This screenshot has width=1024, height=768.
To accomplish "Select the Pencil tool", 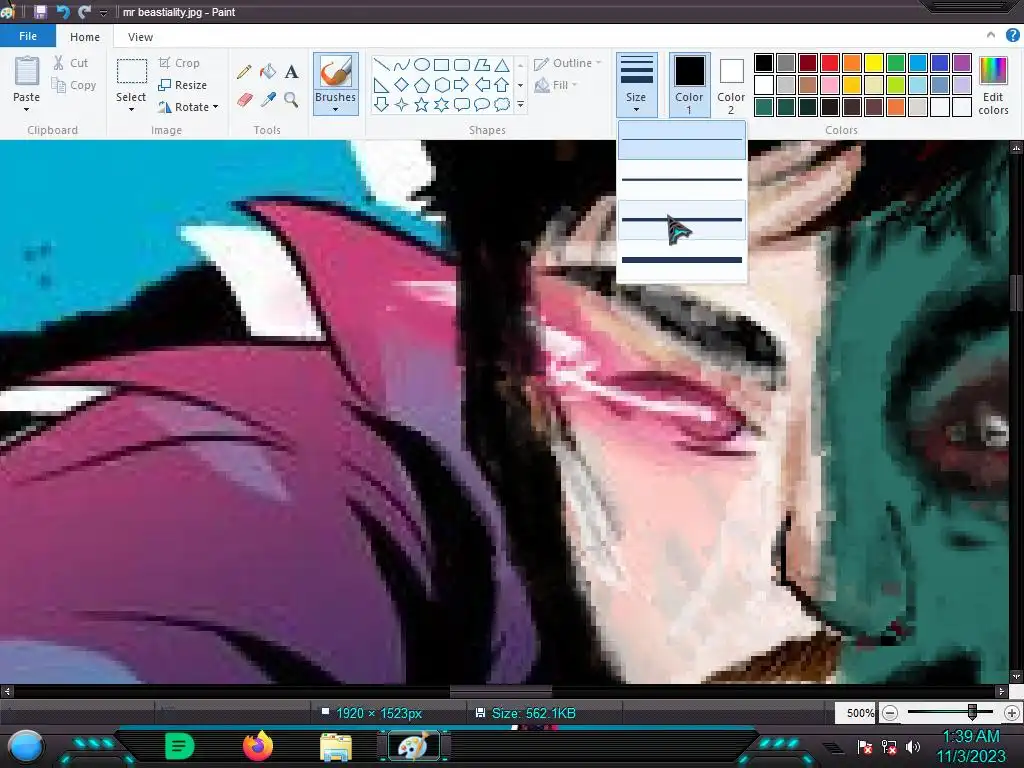I will coord(244,72).
